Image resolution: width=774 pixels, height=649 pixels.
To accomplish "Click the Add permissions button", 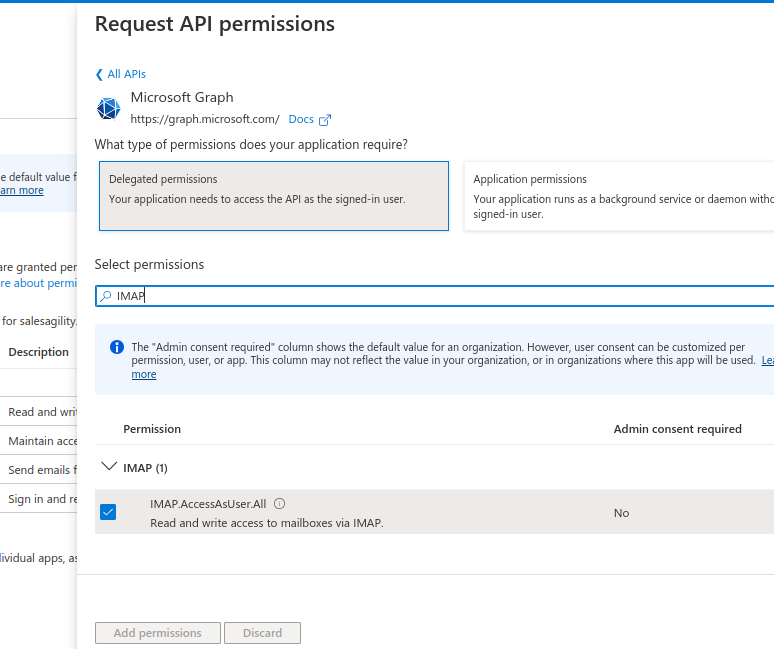I will pos(158,633).
